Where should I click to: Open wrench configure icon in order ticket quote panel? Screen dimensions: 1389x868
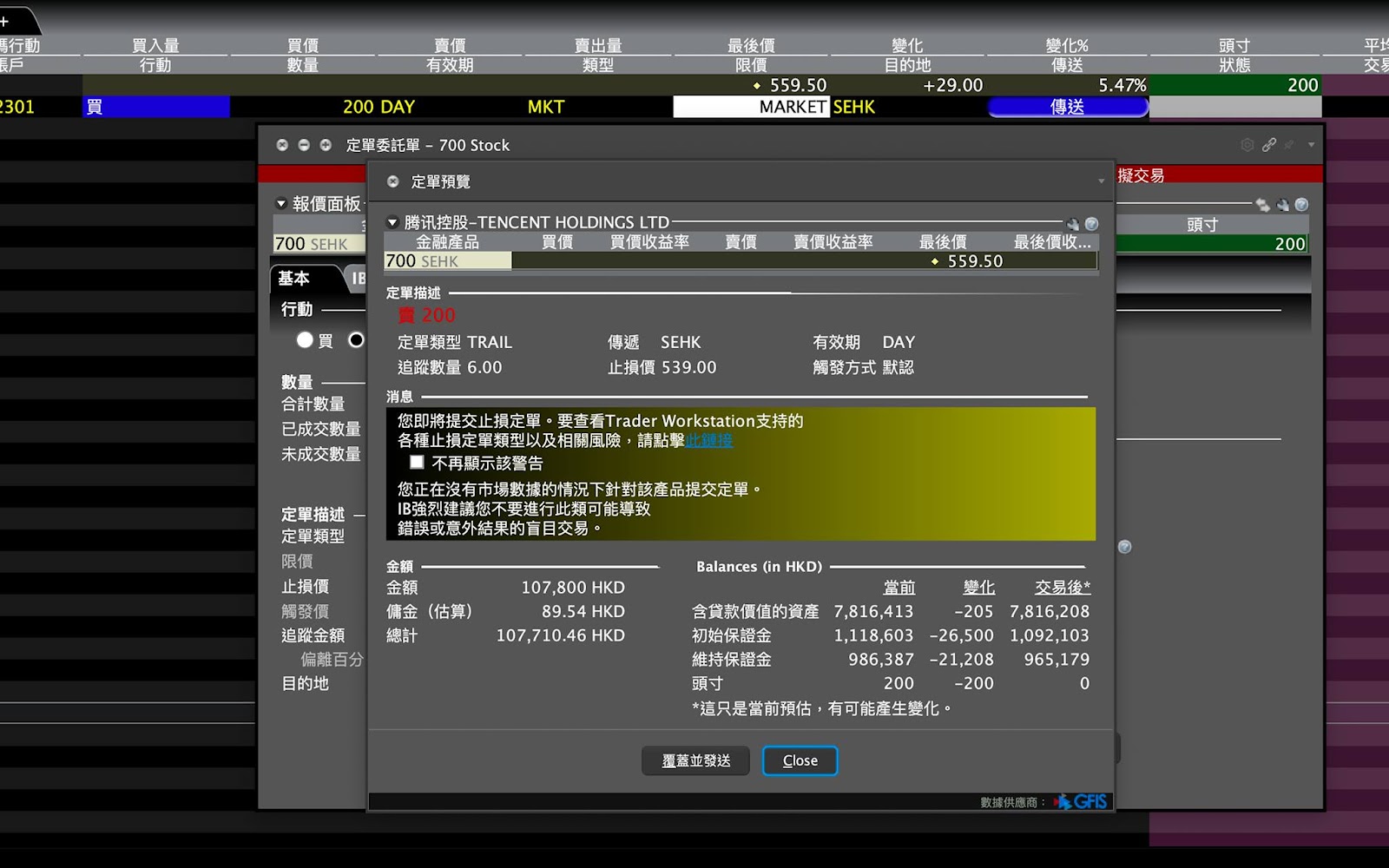[x=1282, y=205]
